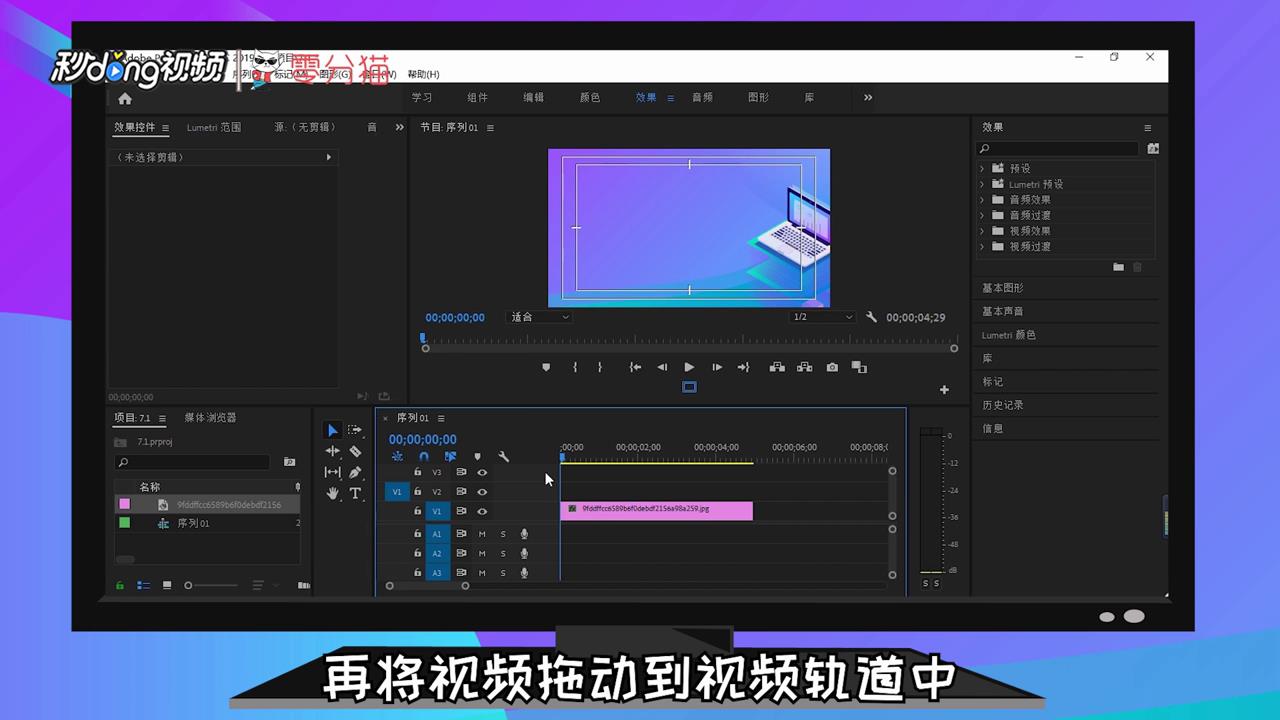This screenshot has width=1280, height=720.
Task: Select the Ripple Edit tool
Action: (332, 451)
